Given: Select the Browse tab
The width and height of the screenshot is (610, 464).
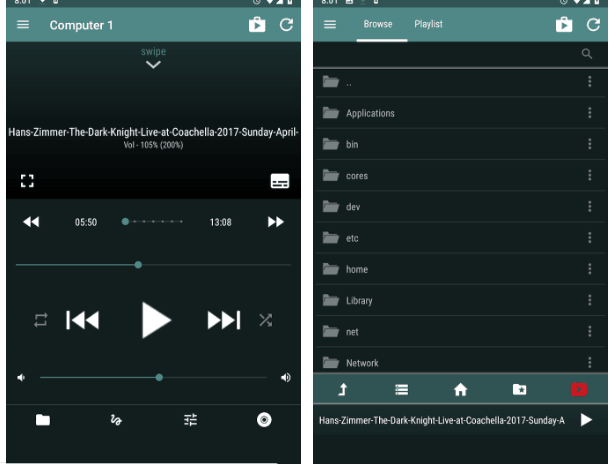Looking at the screenshot, I should click(x=377, y=24).
